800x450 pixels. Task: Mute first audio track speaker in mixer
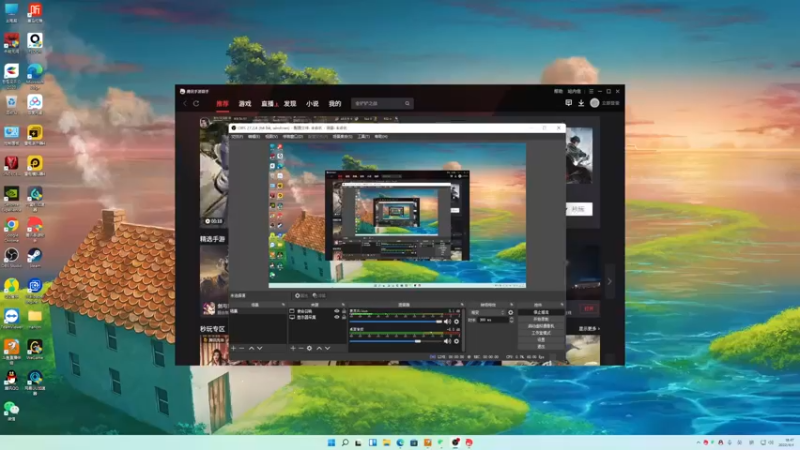[x=447, y=321]
